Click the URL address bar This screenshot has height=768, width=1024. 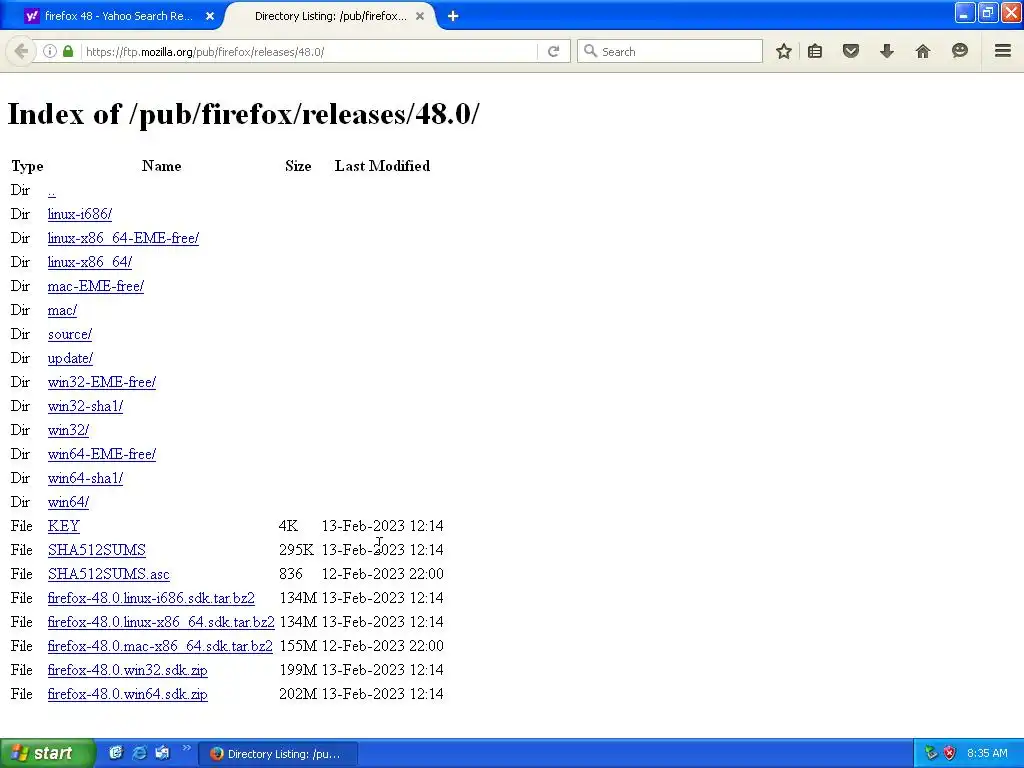pos(308,52)
